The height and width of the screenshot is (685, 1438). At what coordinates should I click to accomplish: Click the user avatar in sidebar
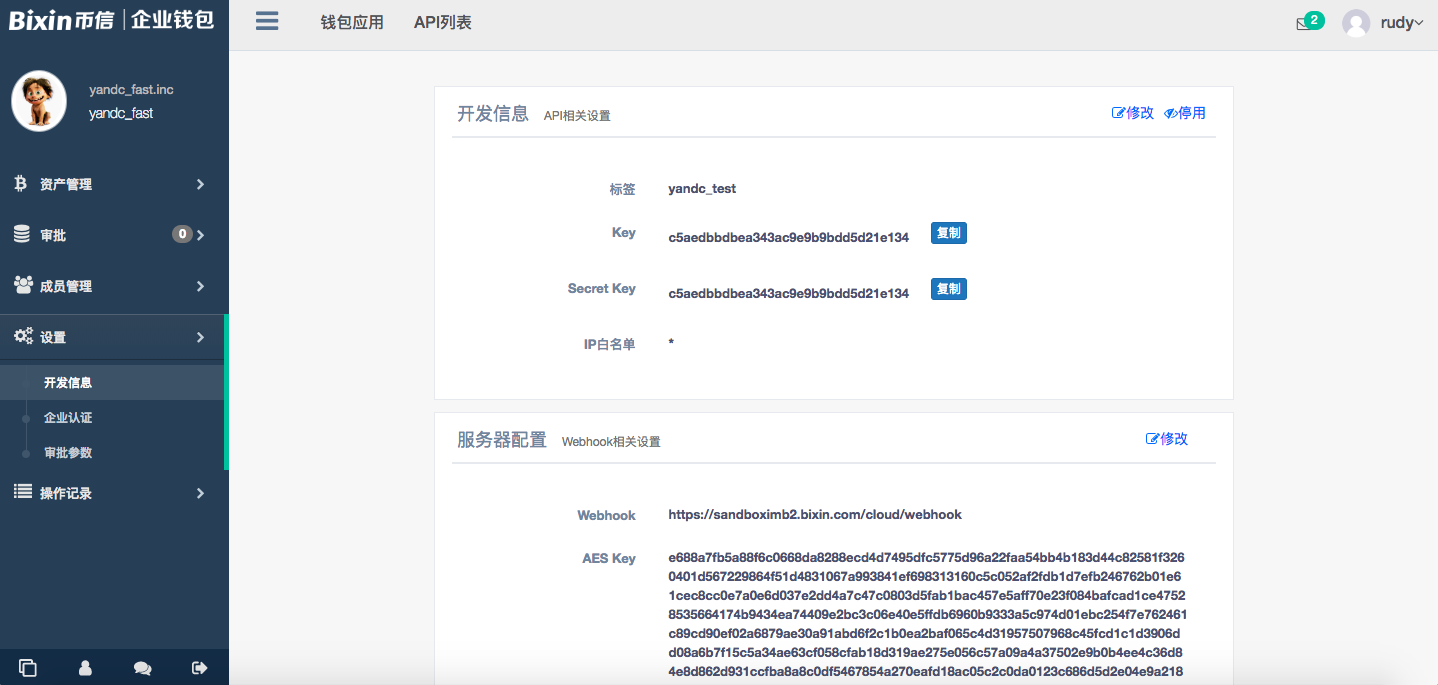pyautogui.click(x=39, y=101)
